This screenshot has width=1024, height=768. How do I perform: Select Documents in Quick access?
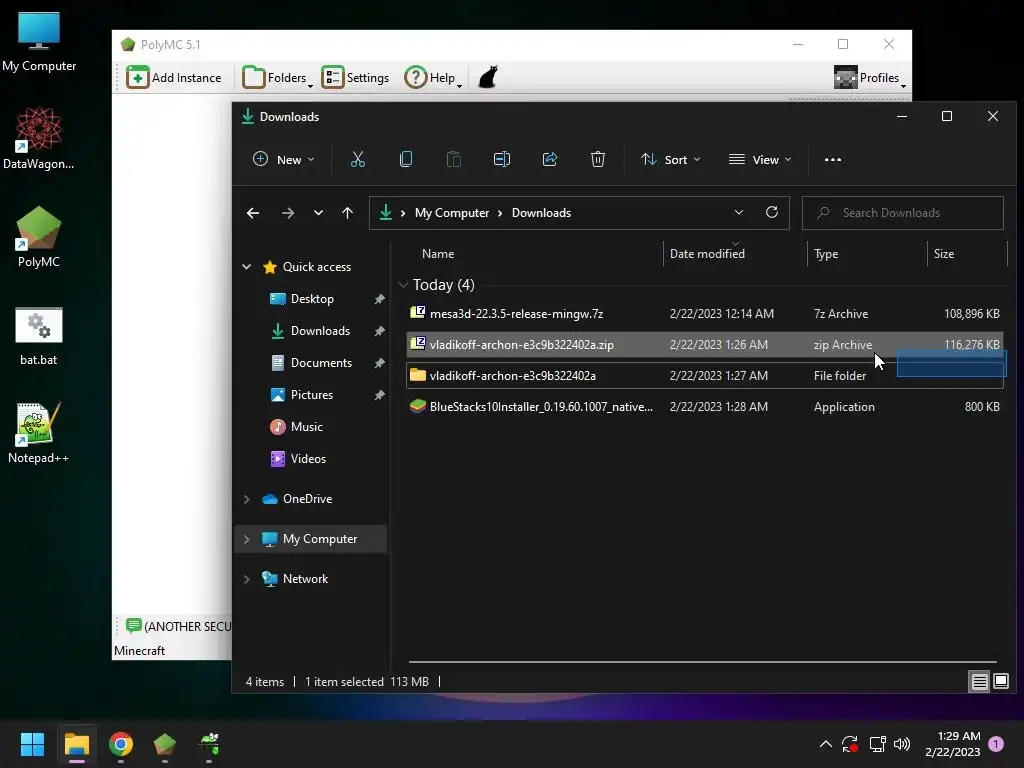(321, 362)
